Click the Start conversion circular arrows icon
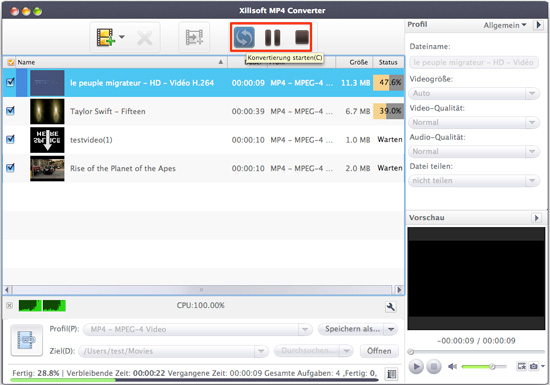Viewport: 550px width, 385px height. [x=244, y=37]
